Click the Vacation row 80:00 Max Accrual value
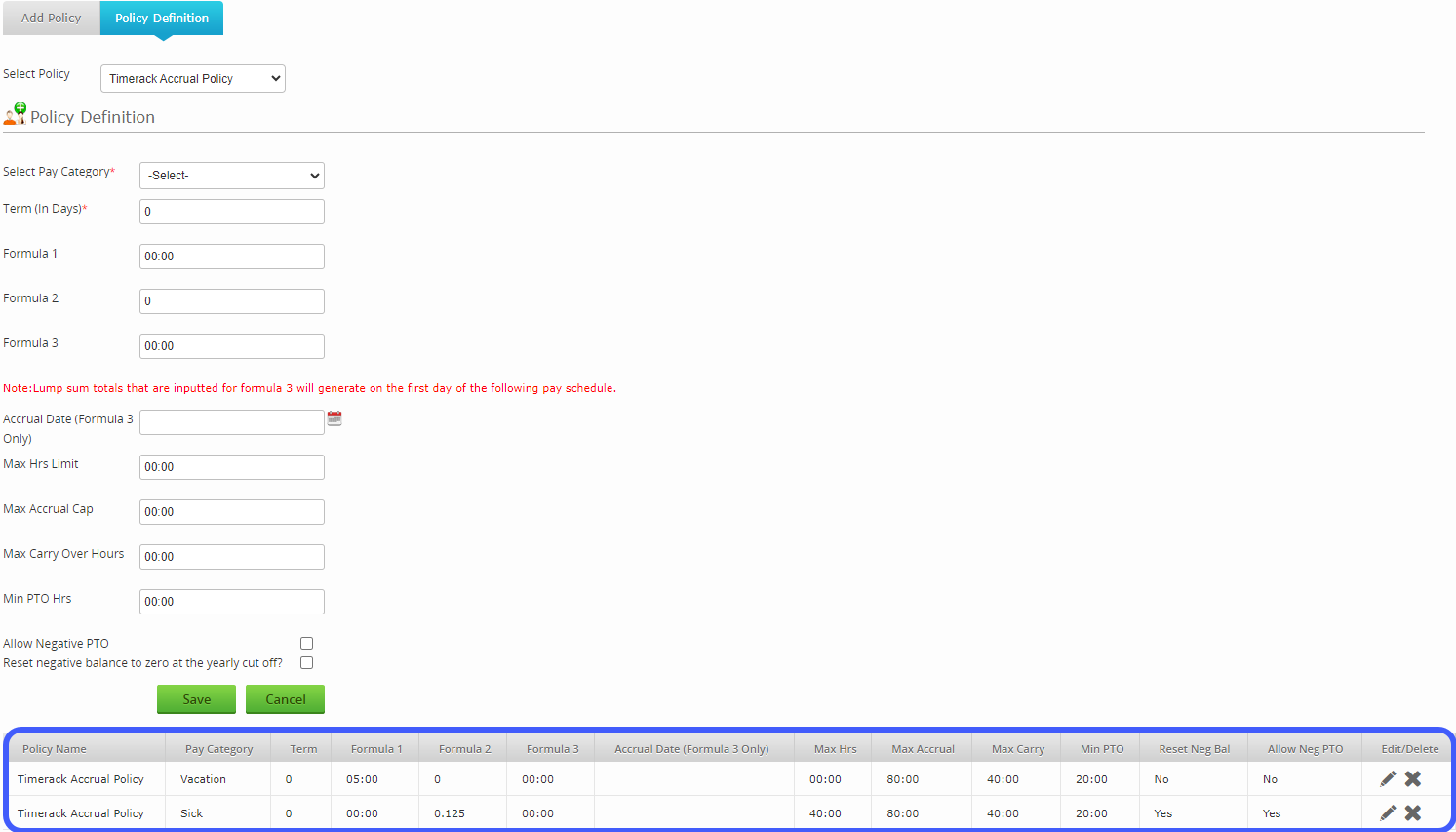Image resolution: width=1456 pixels, height=832 pixels. 903,779
